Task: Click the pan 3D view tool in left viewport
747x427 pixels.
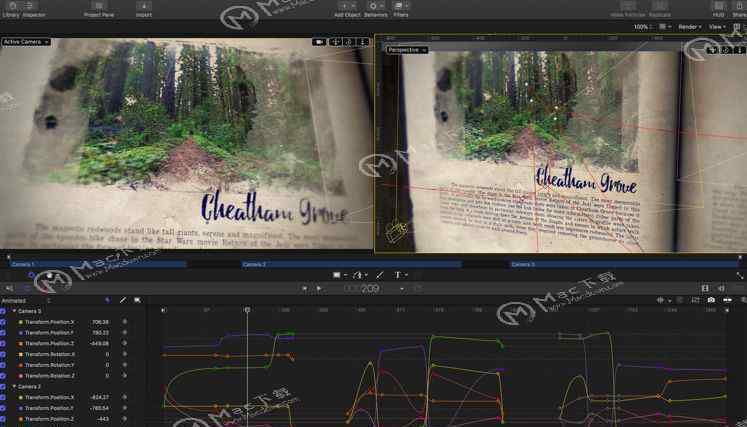Action: [x=335, y=42]
